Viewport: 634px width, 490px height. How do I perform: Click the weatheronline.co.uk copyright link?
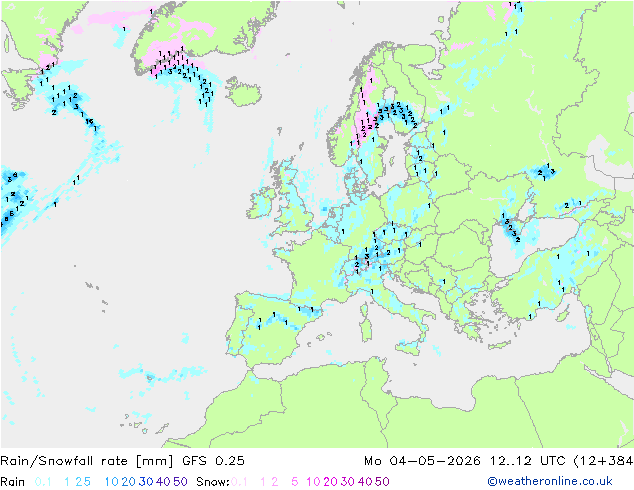click(550, 481)
